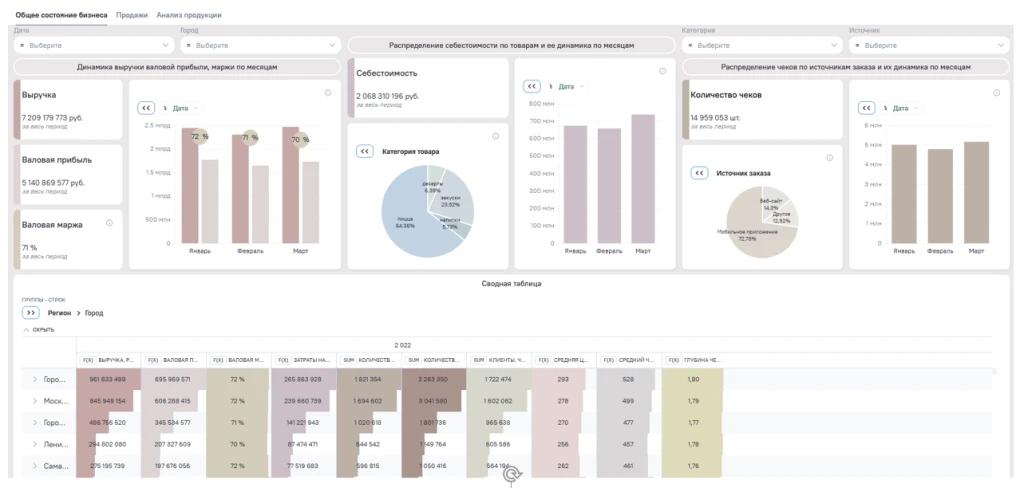Viewport: 1024px width, 488px height.
Task: Open the Категория filter dropdown
Action: pos(760,45)
